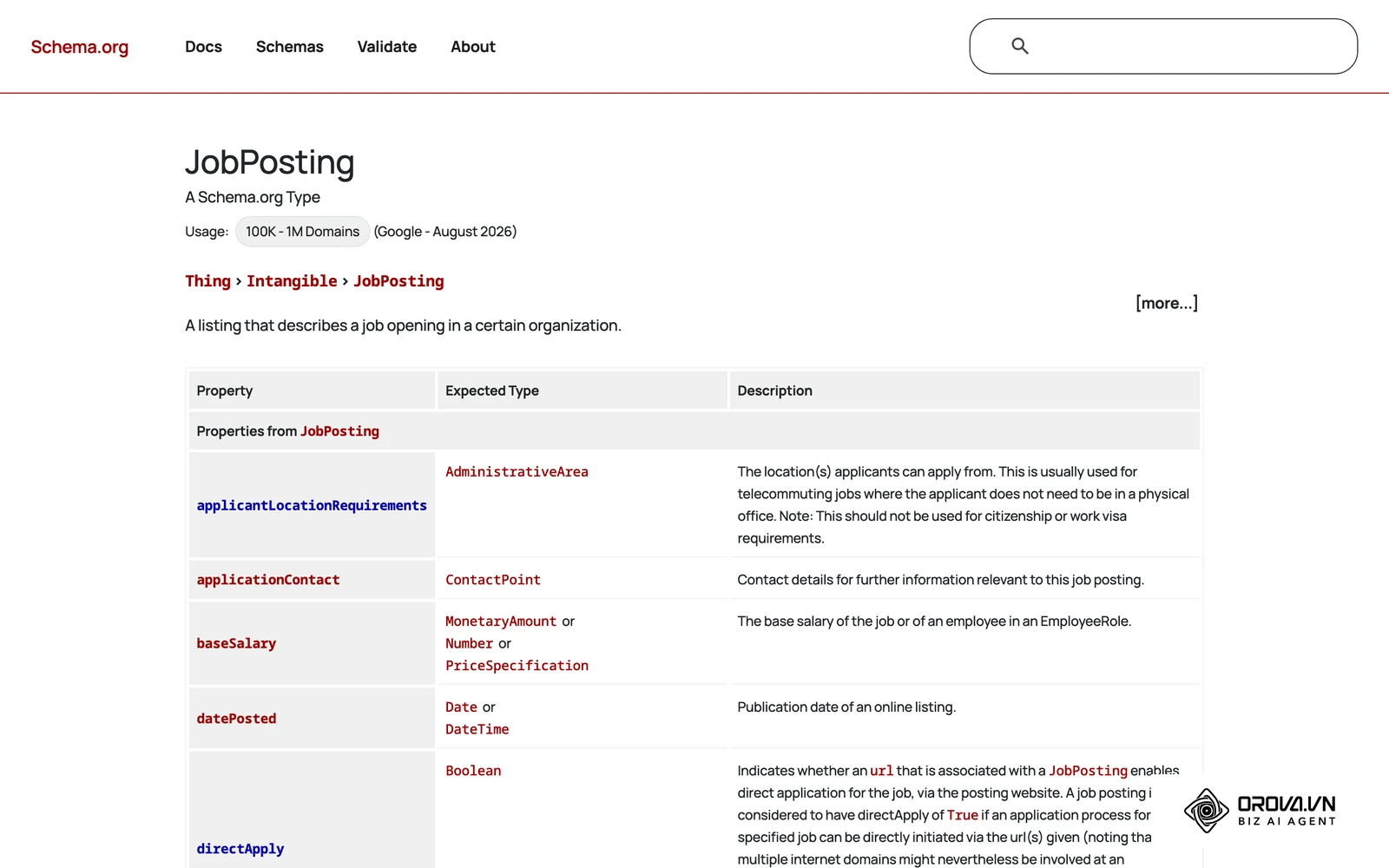
Task: Click '(Google - August 2026)' usage text
Action: [445, 232]
